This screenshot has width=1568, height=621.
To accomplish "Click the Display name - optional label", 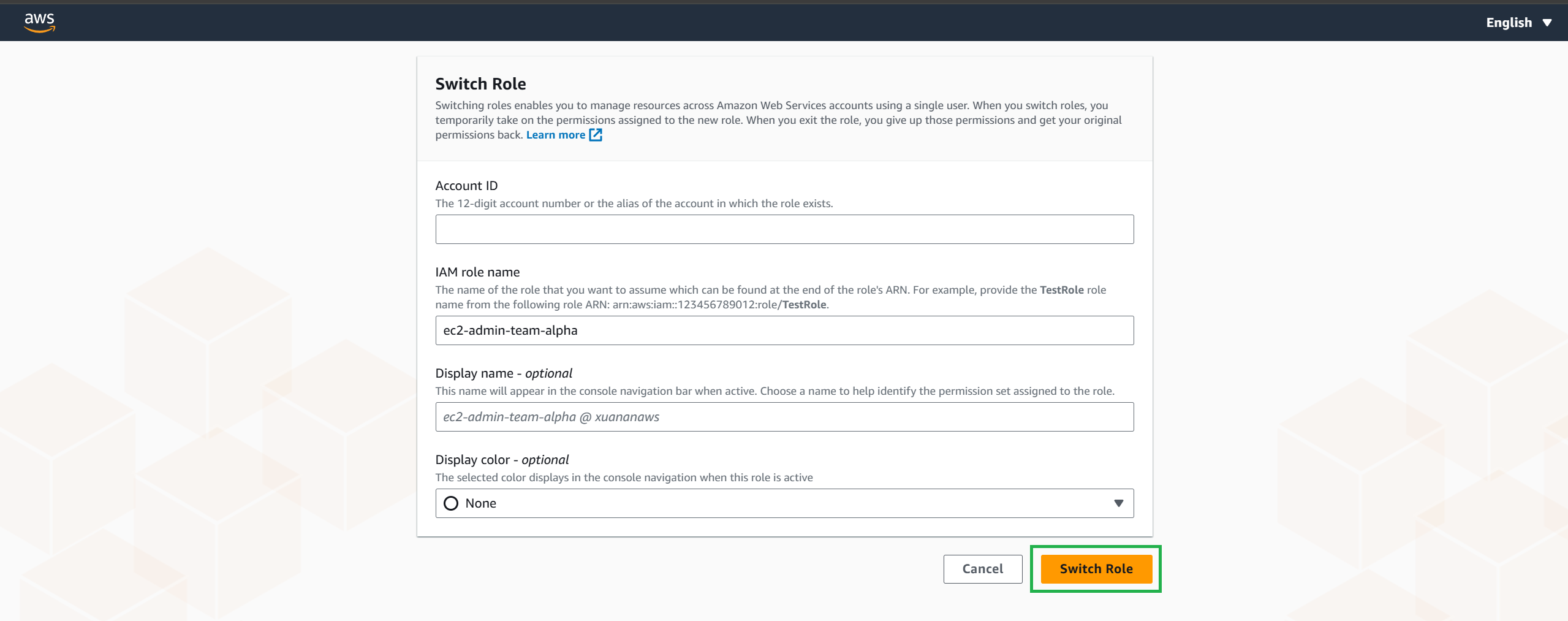I will click(x=503, y=373).
